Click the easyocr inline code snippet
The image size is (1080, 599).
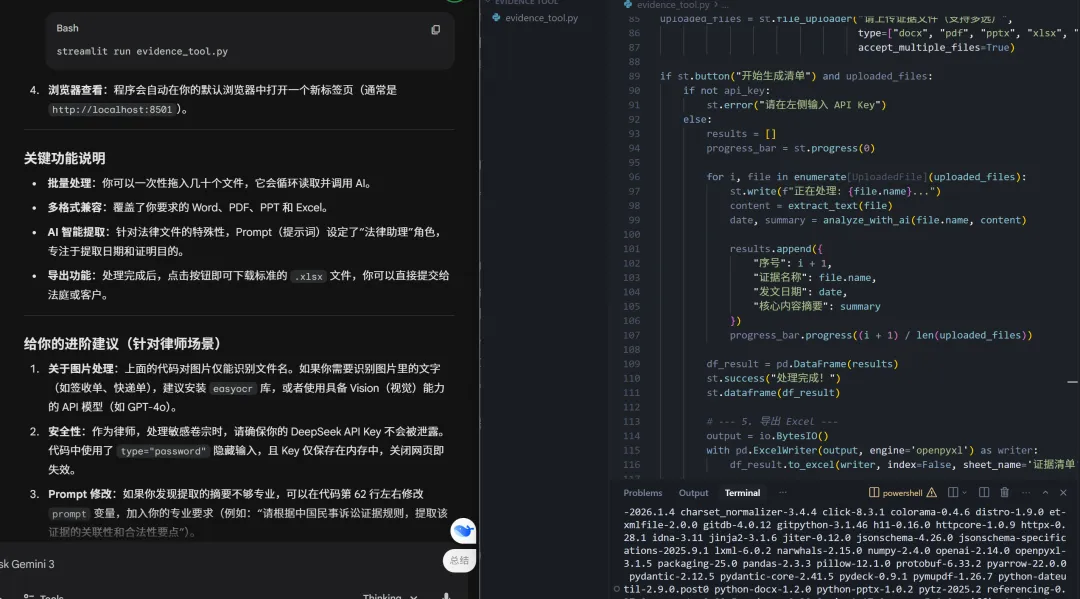click(x=232, y=389)
